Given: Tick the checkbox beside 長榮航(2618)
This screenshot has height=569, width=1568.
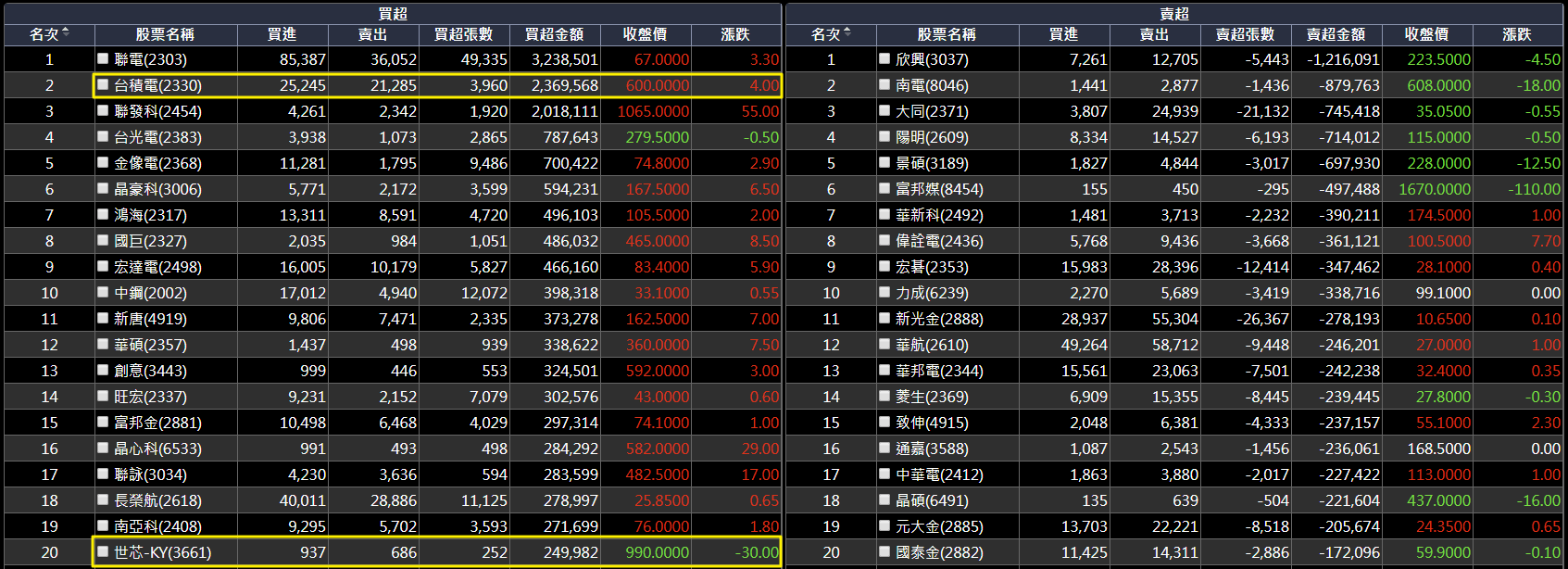Looking at the screenshot, I should tap(103, 499).
